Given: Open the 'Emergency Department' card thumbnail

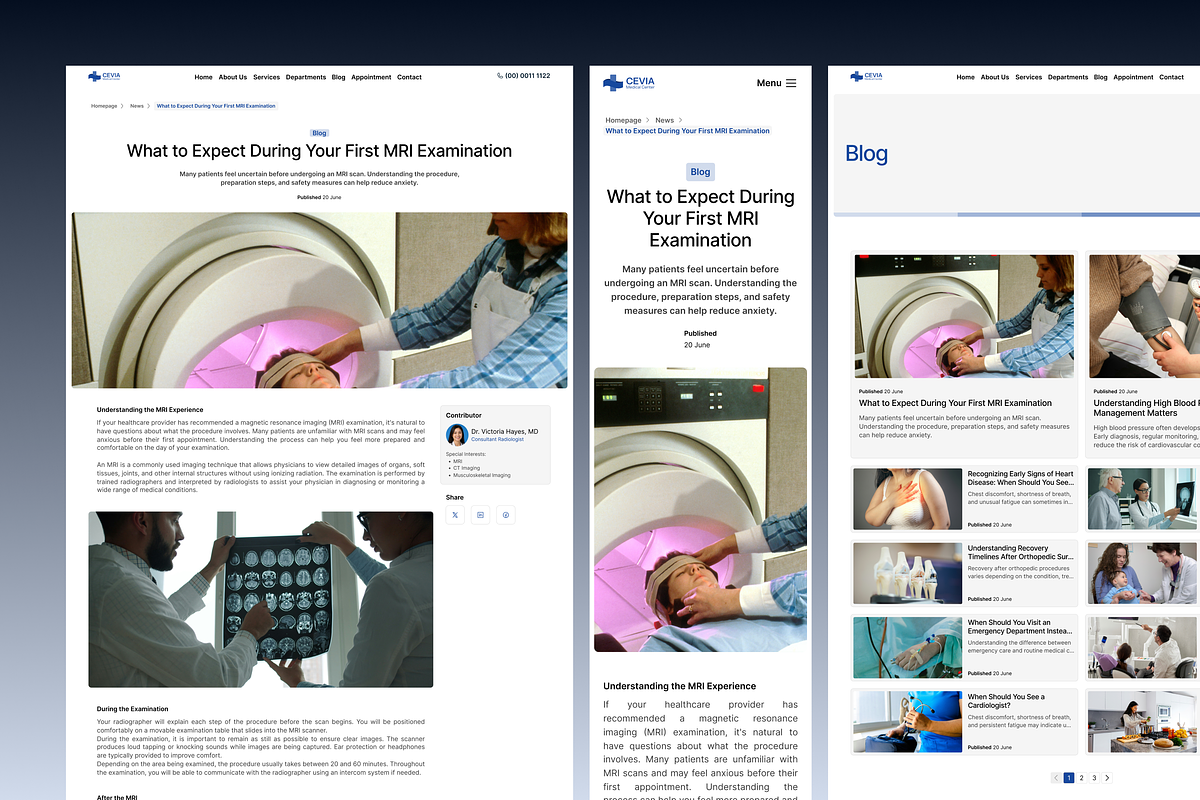Looking at the screenshot, I should pos(908,647).
